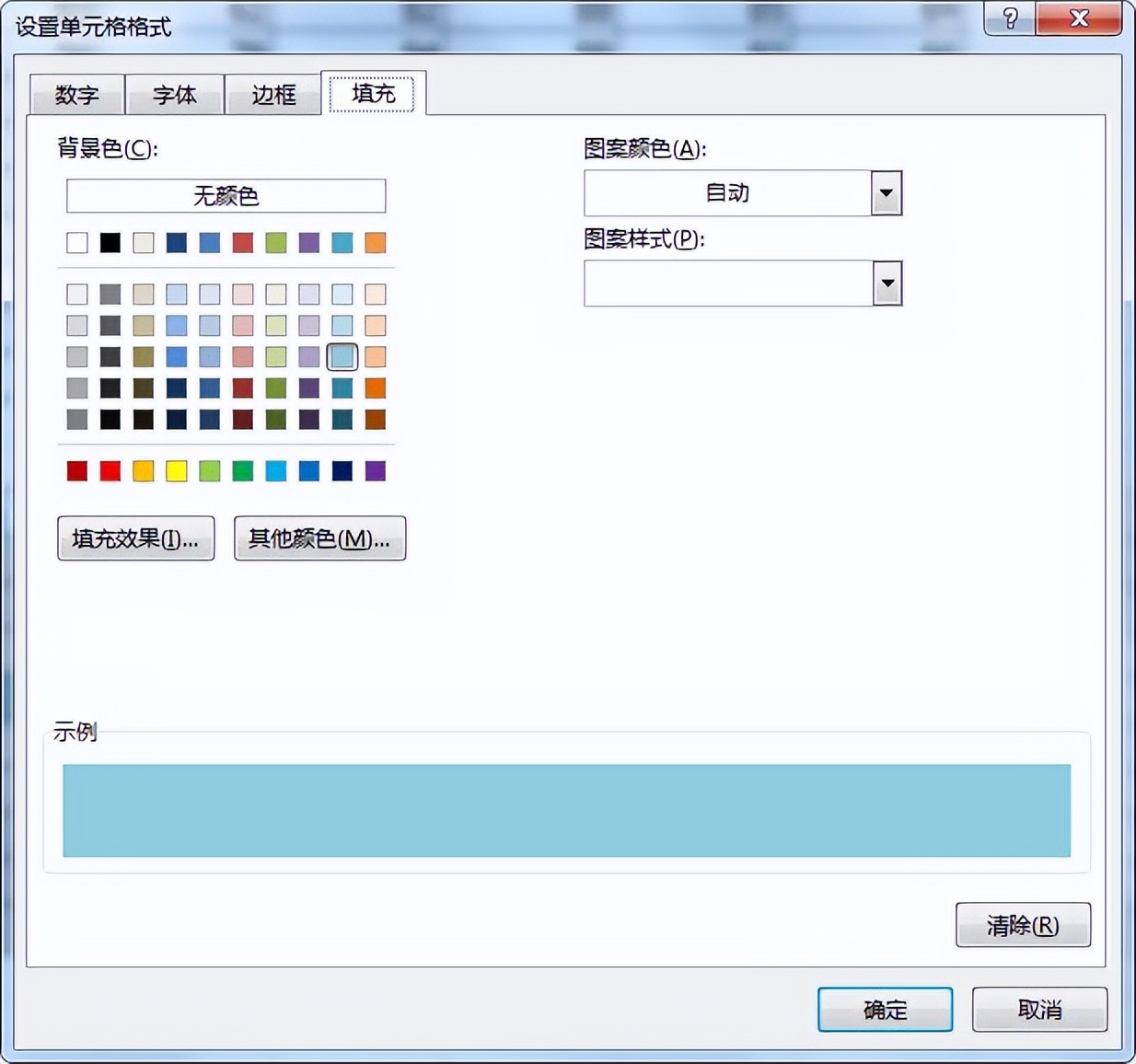Pick blue in standard colors row

pos(309,471)
